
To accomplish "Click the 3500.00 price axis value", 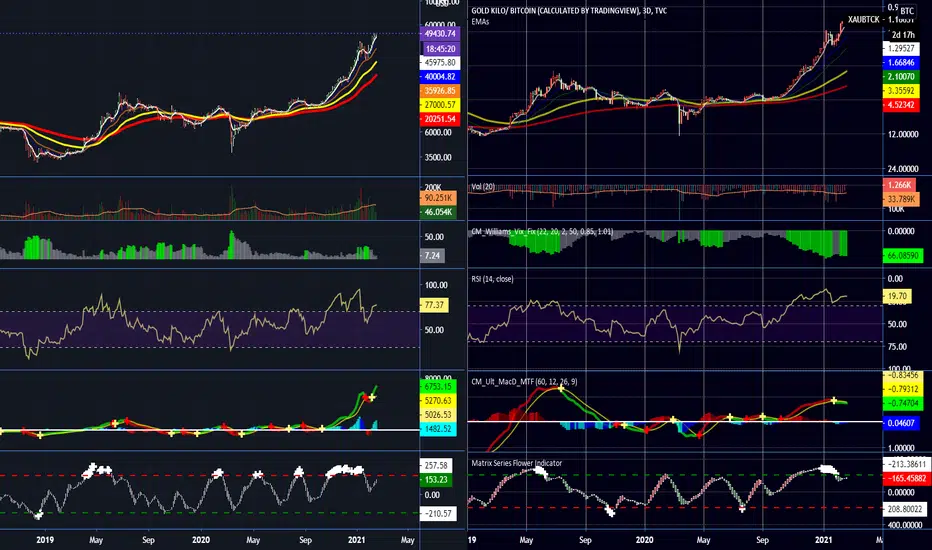I will pos(437,158).
